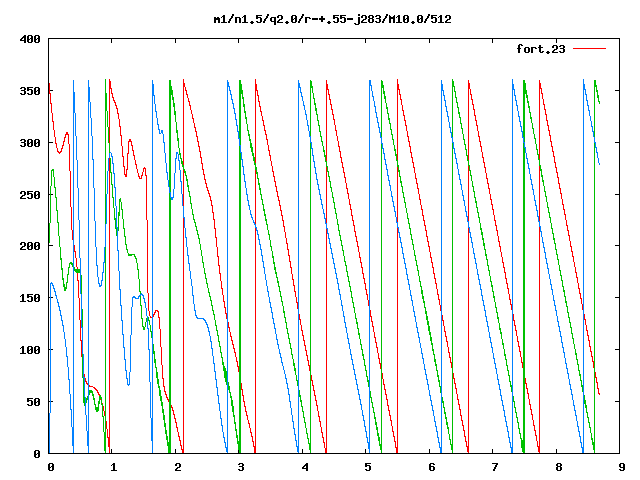Click the fort.23 legend label
The image size is (640, 480).
(541, 49)
